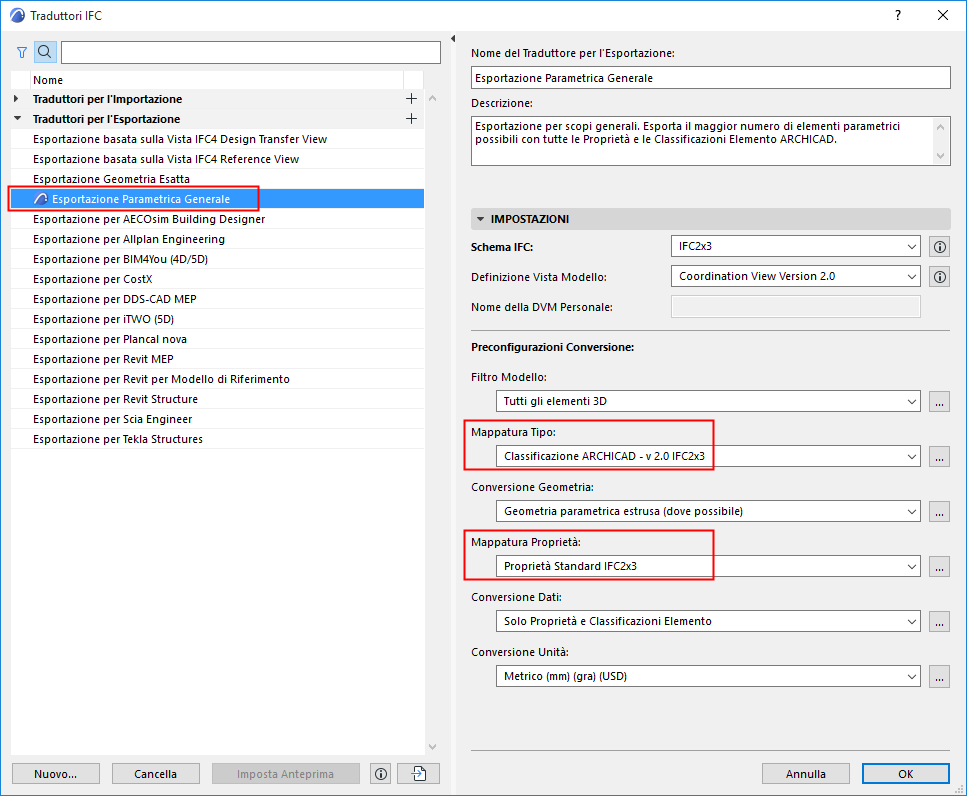
Task: Click the translator search input field
Action: (251, 52)
